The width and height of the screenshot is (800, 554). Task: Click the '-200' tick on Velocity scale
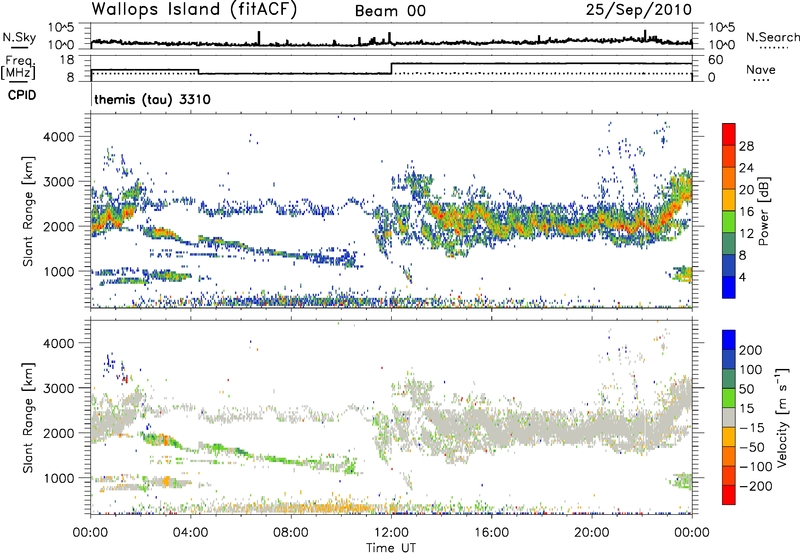(x=755, y=486)
